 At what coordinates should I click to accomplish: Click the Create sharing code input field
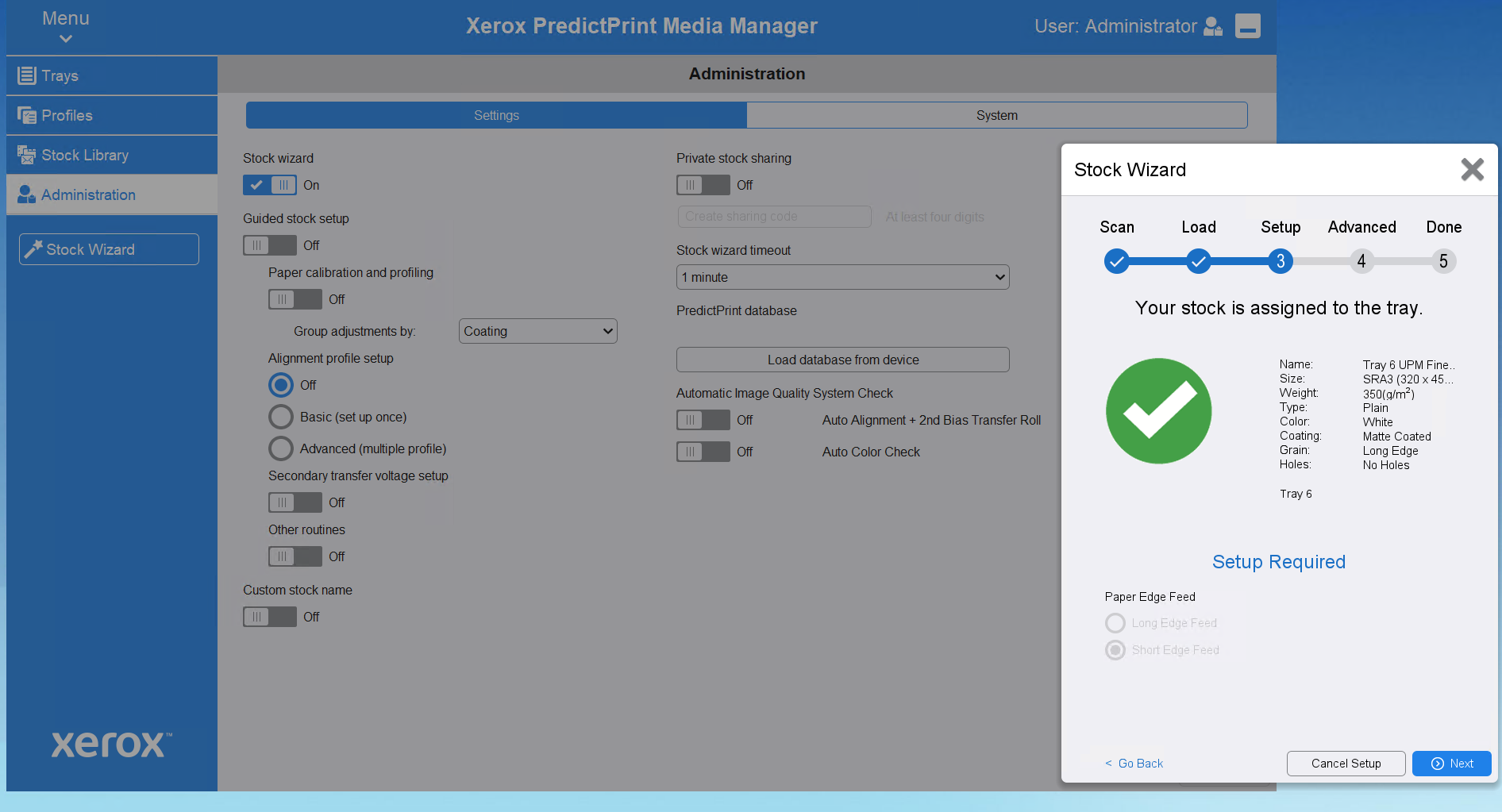pos(775,217)
